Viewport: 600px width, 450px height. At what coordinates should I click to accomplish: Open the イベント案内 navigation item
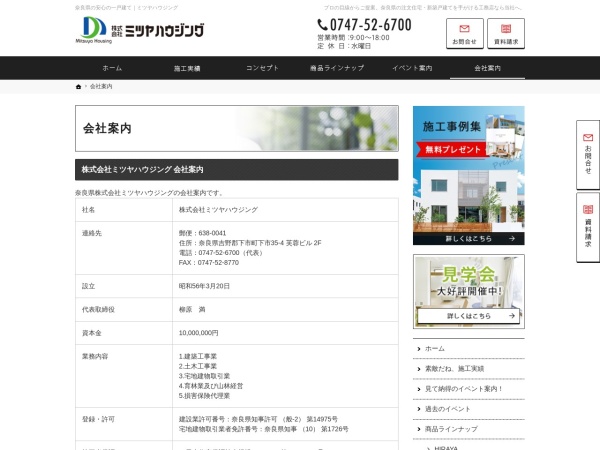click(x=412, y=68)
